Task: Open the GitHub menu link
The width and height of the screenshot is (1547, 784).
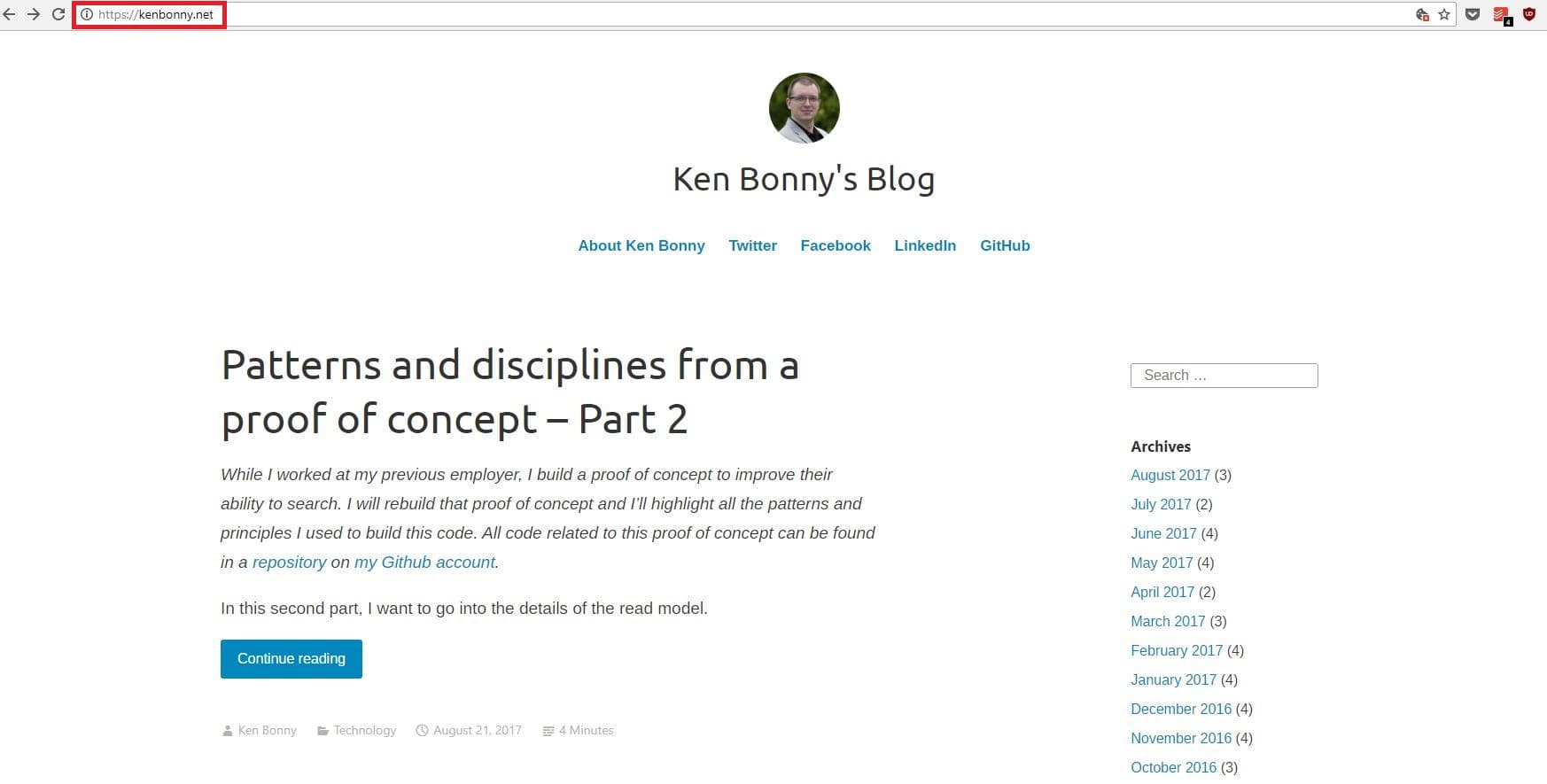Action: (1005, 245)
